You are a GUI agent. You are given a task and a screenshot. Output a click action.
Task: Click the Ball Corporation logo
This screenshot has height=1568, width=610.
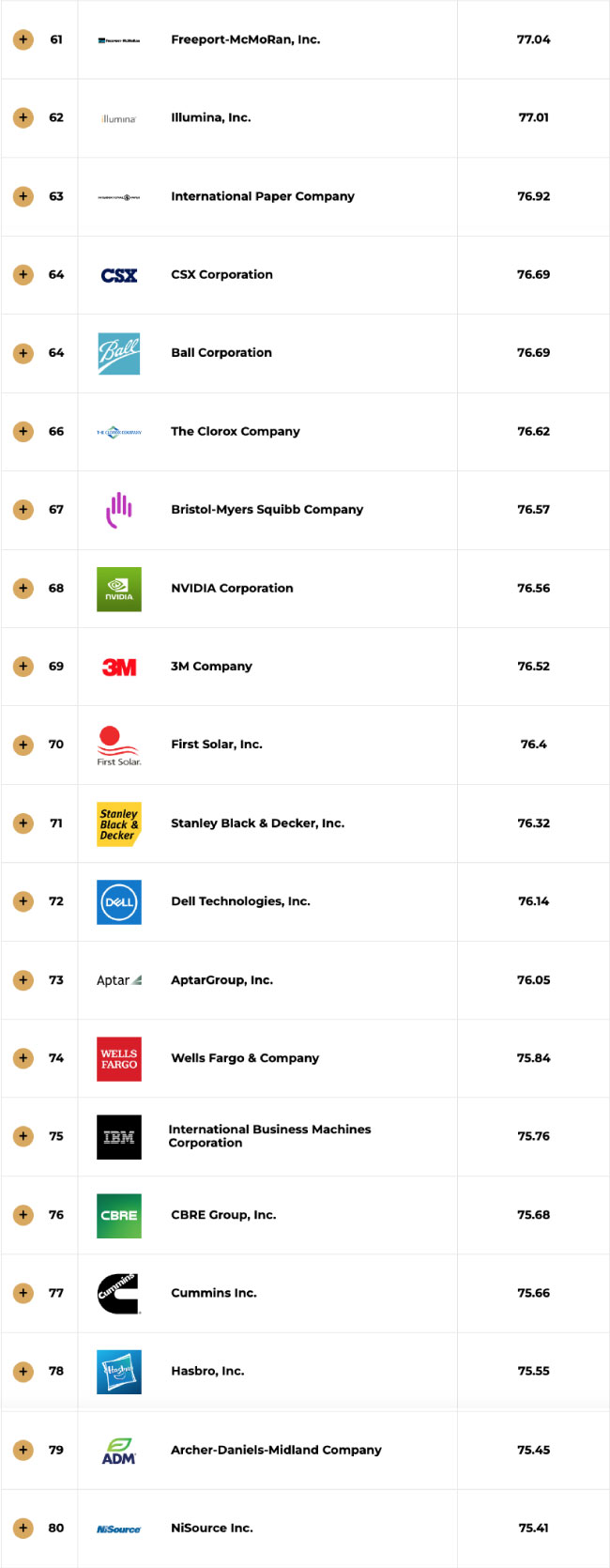tap(119, 354)
